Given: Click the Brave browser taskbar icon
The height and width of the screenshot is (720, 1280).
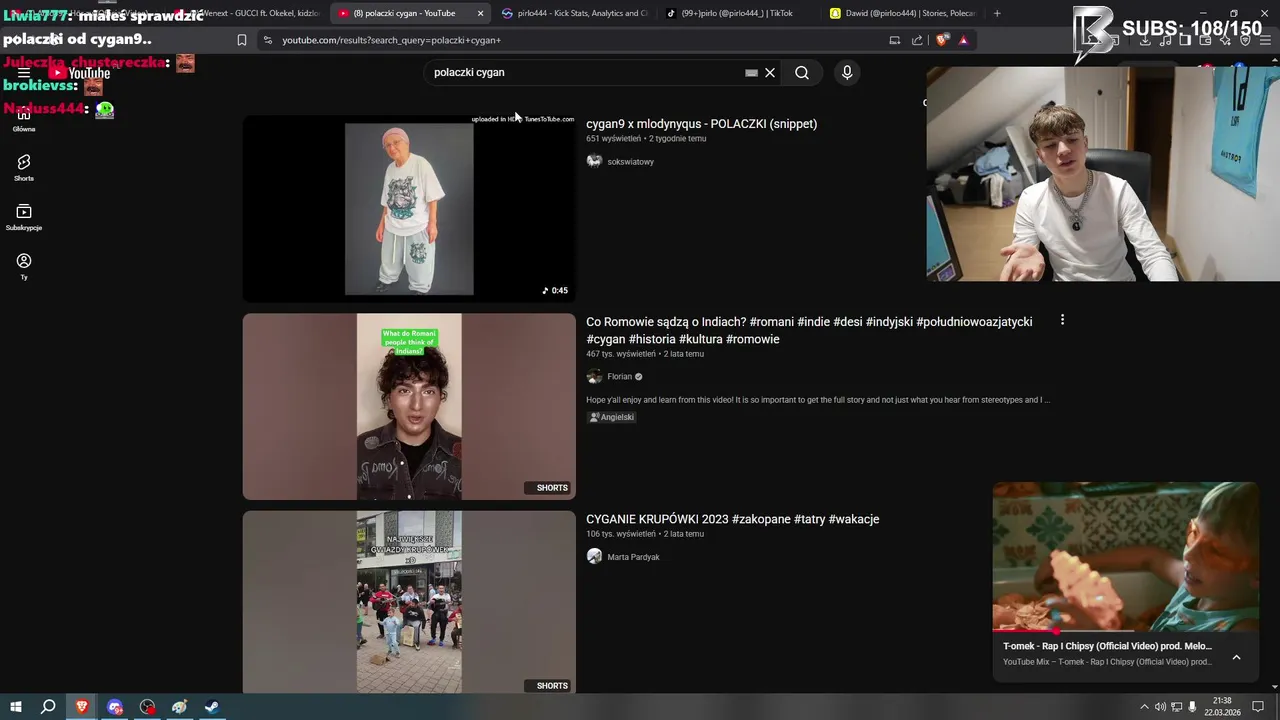Looking at the screenshot, I should [x=82, y=707].
